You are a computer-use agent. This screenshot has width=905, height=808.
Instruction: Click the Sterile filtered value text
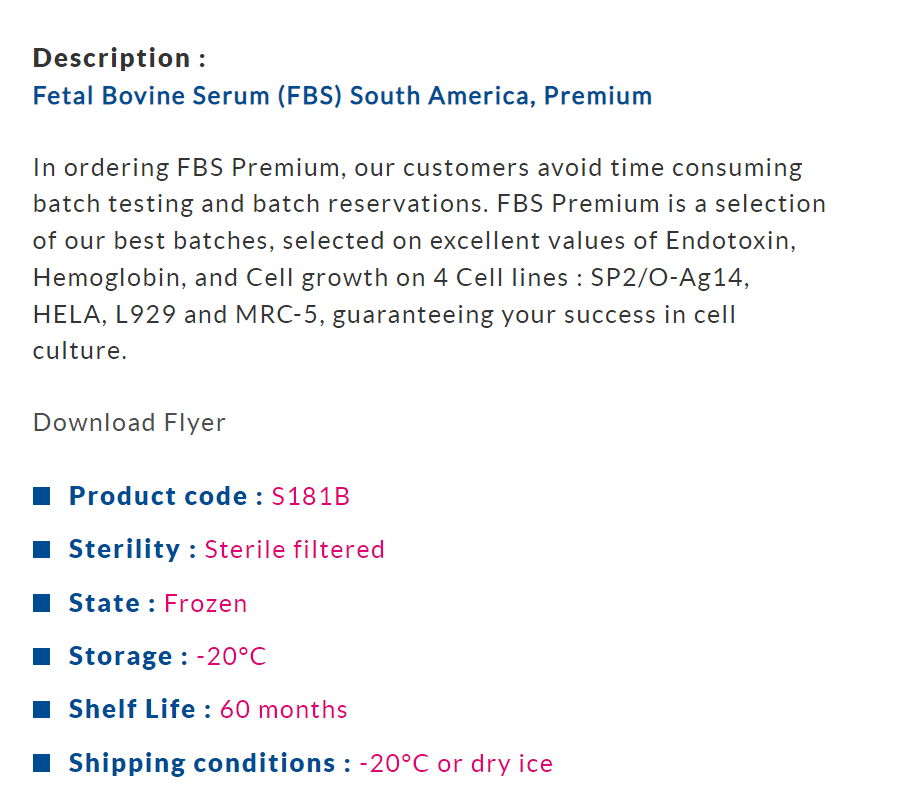294,549
